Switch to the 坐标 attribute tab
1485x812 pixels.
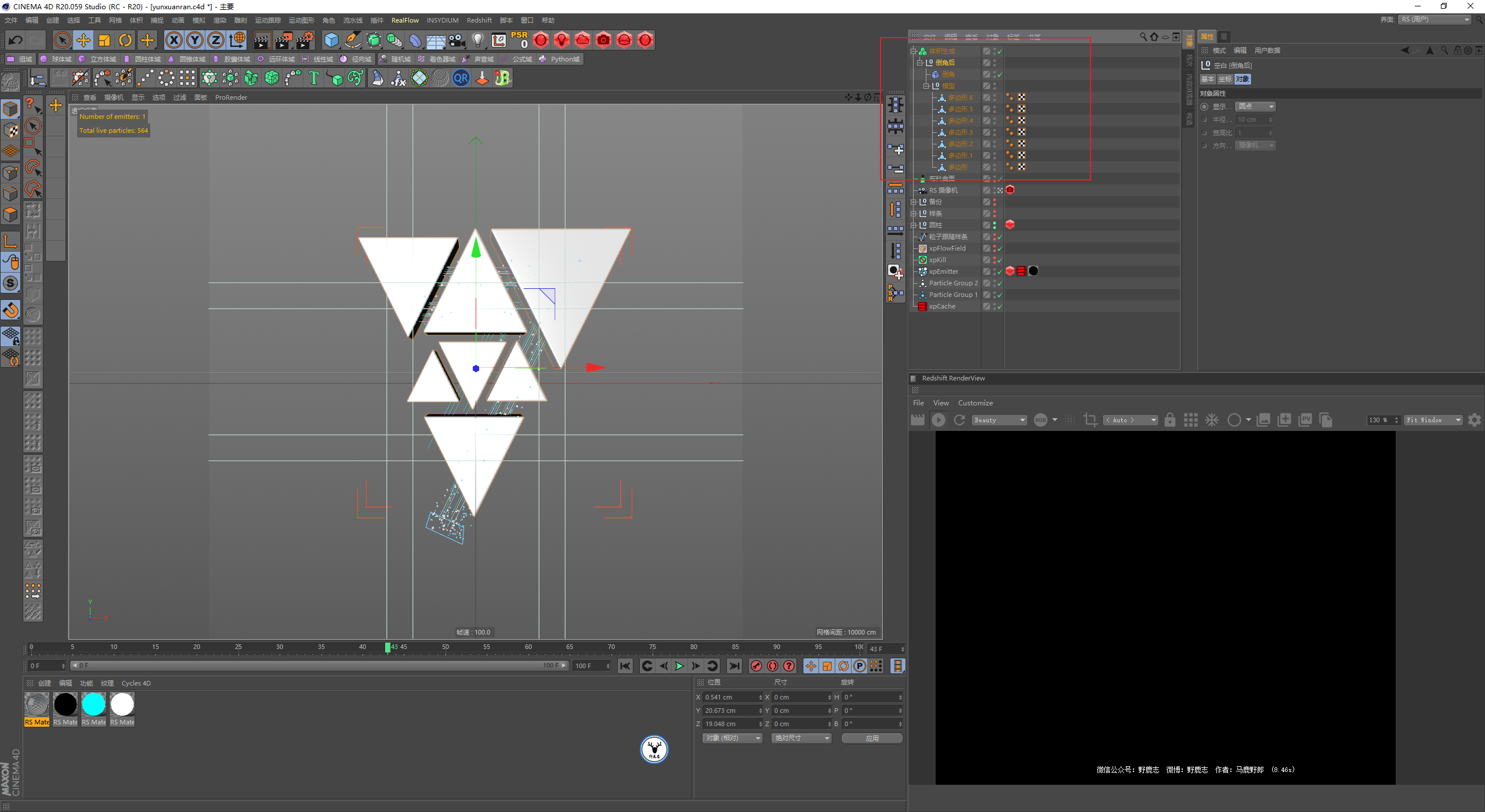(1225, 79)
